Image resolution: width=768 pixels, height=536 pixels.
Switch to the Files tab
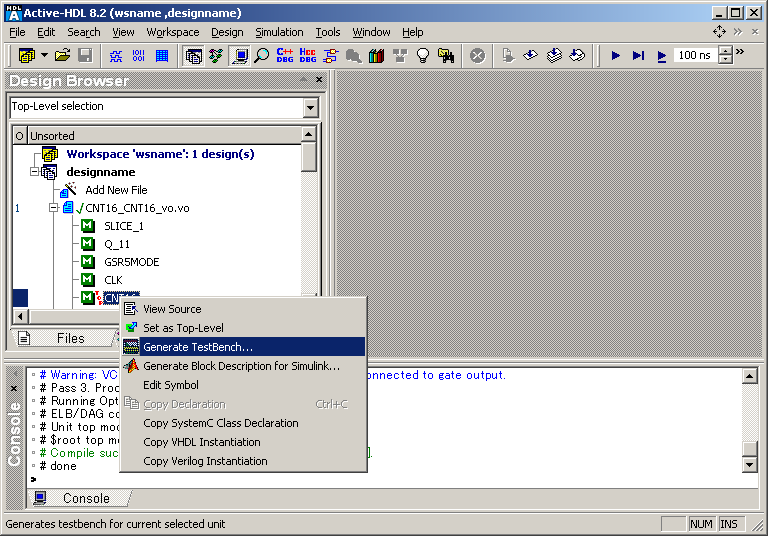pos(63,338)
